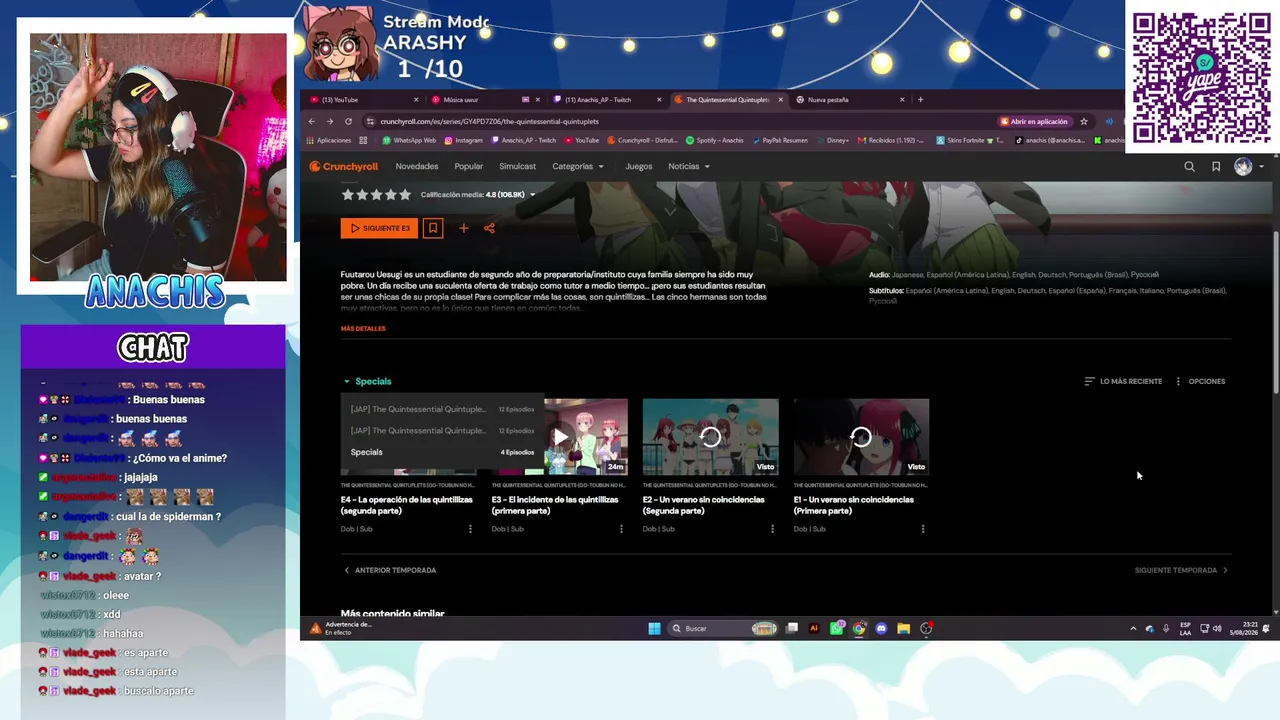The image size is (1280, 720).
Task: Close the Nueva pestaña tab
Action: (x=902, y=100)
